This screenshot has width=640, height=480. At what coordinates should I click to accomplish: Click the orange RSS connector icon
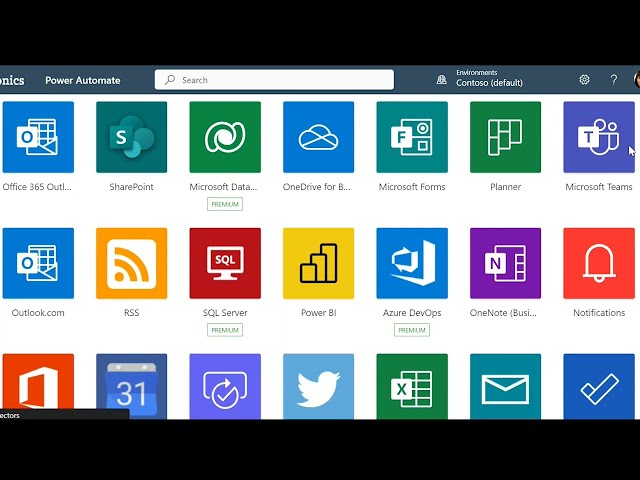pyautogui.click(x=131, y=263)
